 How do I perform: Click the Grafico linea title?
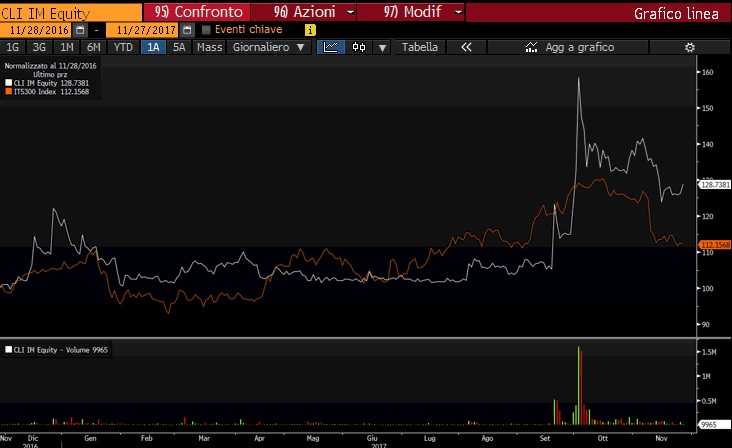coord(676,14)
